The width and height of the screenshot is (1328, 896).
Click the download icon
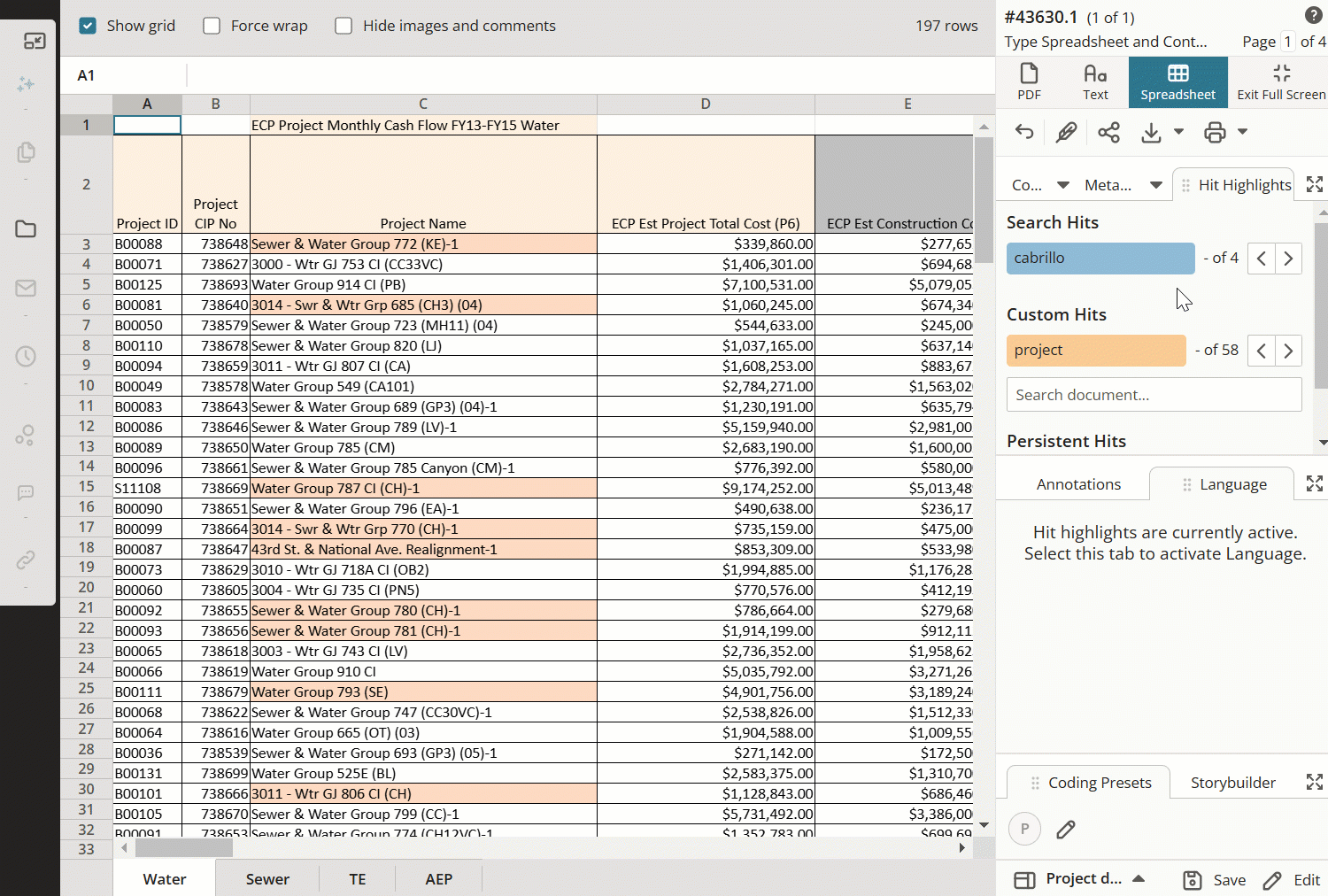pyautogui.click(x=1151, y=133)
